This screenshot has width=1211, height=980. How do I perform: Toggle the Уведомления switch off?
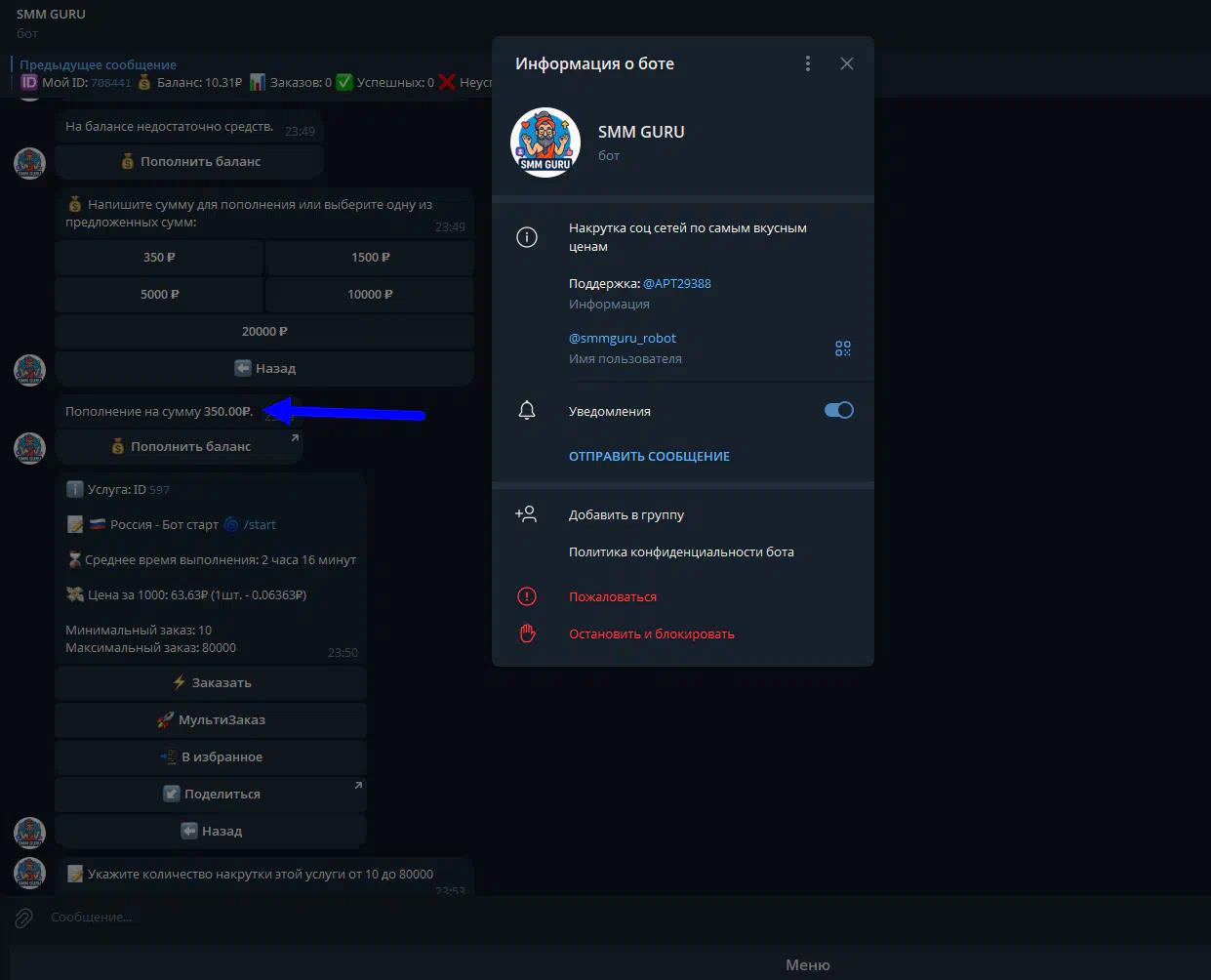point(839,410)
